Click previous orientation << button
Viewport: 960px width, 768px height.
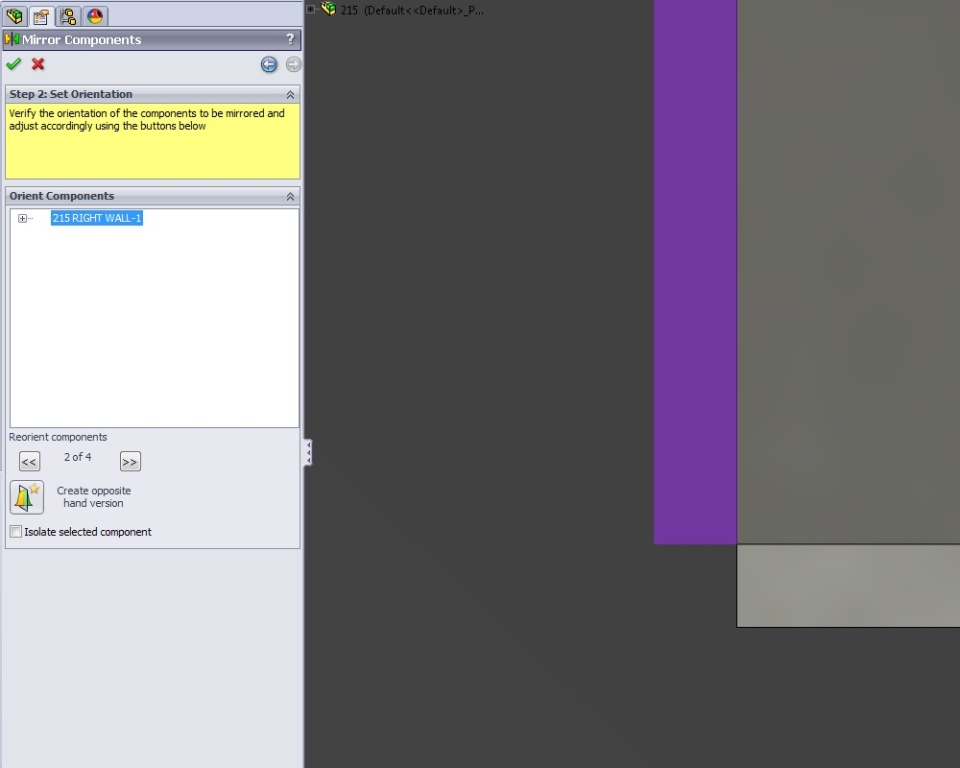tap(29, 461)
